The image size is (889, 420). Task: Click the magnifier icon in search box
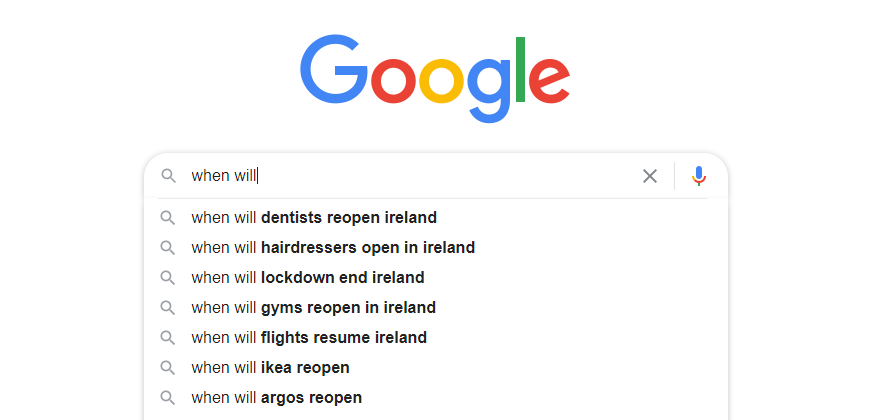click(x=168, y=176)
